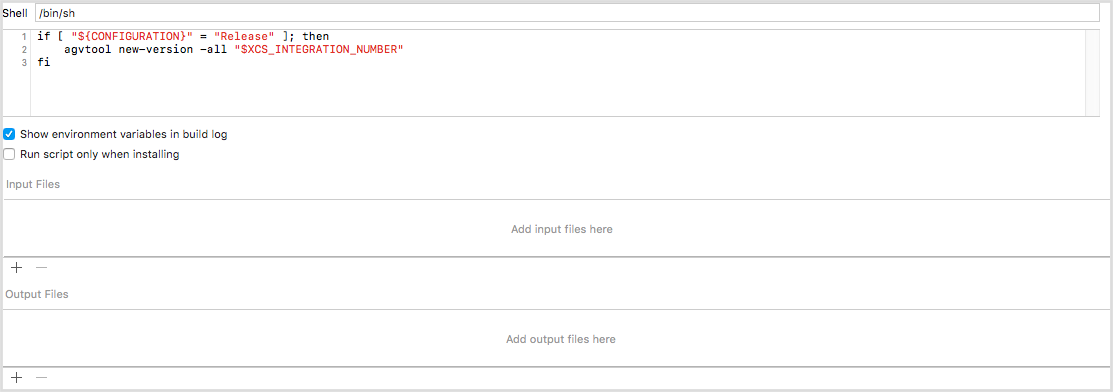The height and width of the screenshot is (392, 1113).
Task: Click the Output Files section label
Action: point(37,294)
